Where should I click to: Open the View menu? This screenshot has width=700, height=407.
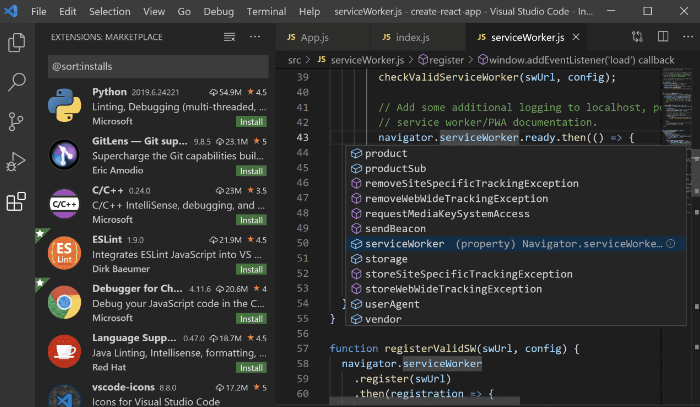tap(154, 12)
